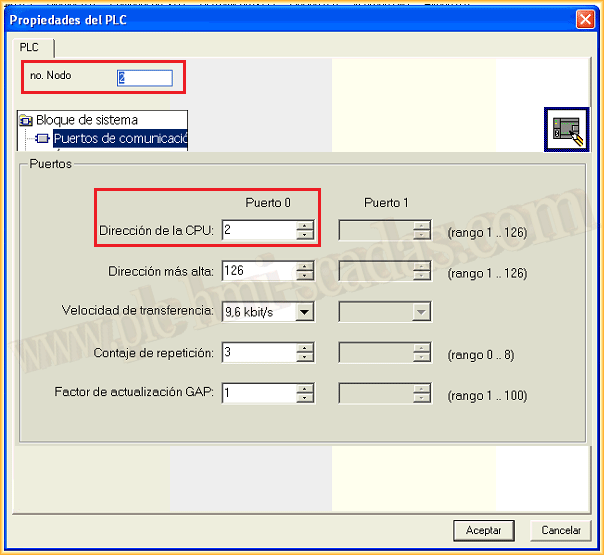
Task: Increase Contaje de repetición value
Action: pos(305,348)
